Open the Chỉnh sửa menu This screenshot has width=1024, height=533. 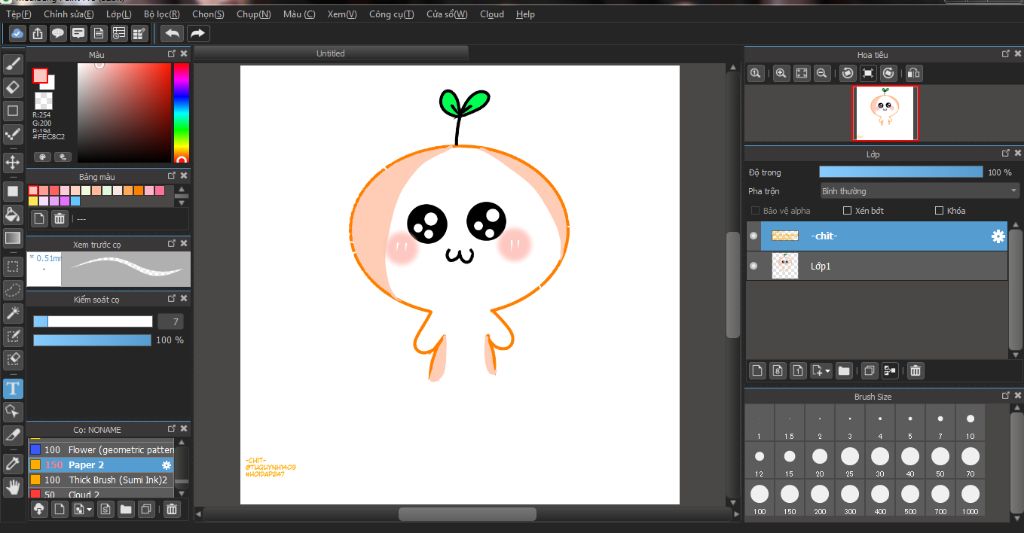[69, 14]
